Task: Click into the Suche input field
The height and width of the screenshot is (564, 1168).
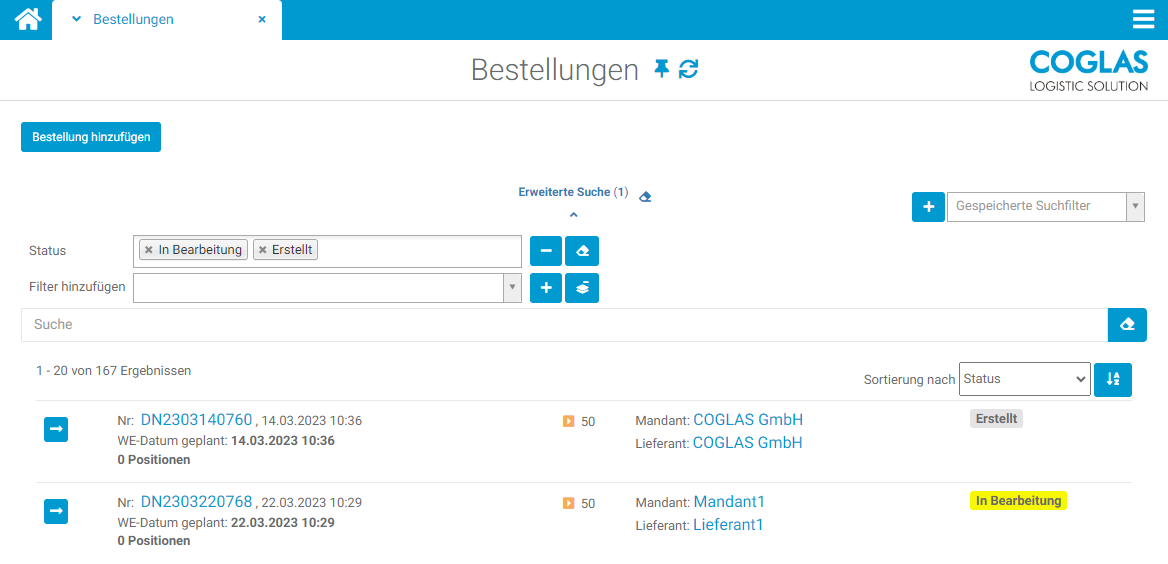Action: click(560, 325)
